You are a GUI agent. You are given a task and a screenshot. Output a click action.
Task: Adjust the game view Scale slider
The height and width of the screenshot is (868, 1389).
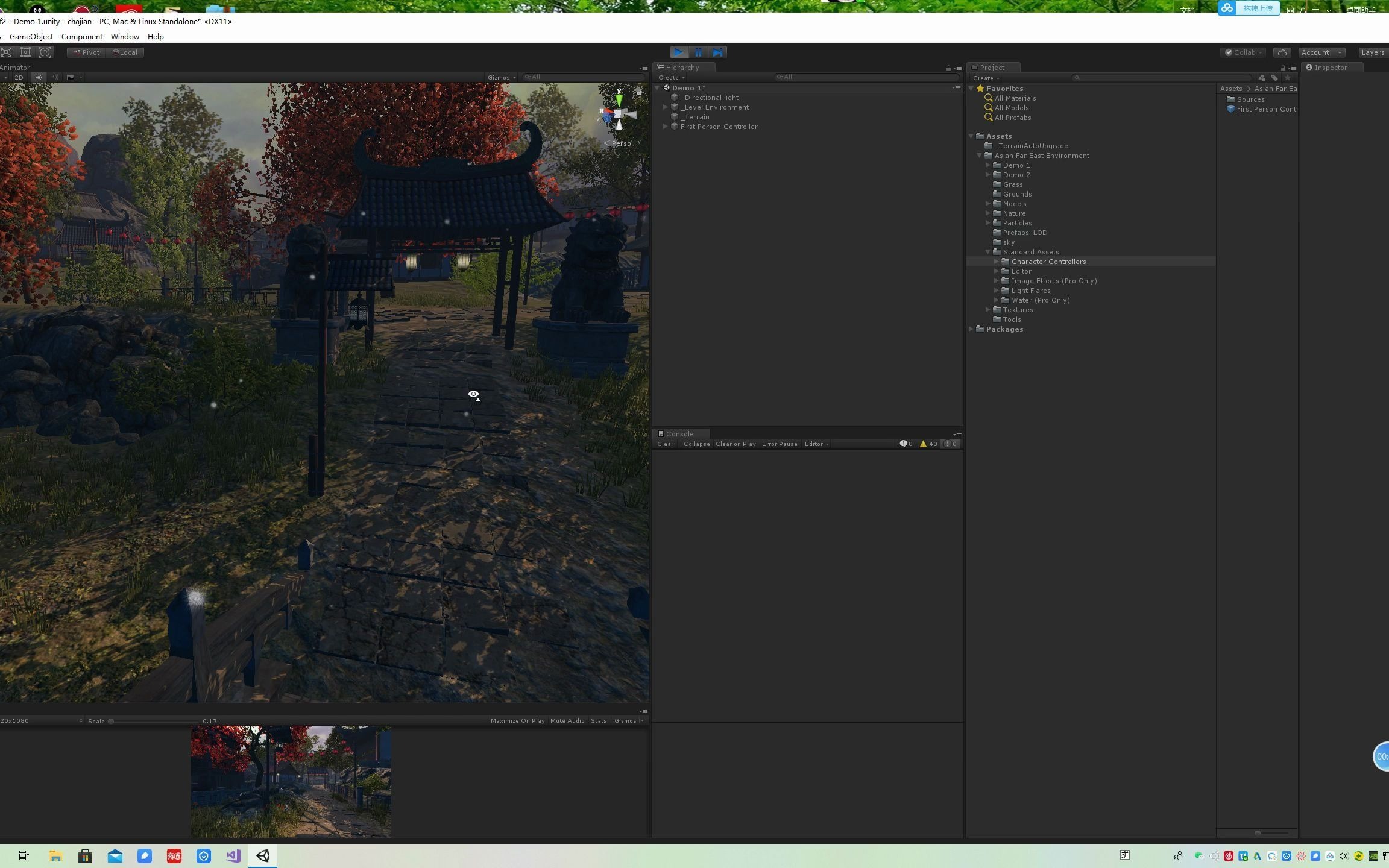[x=112, y=721]
